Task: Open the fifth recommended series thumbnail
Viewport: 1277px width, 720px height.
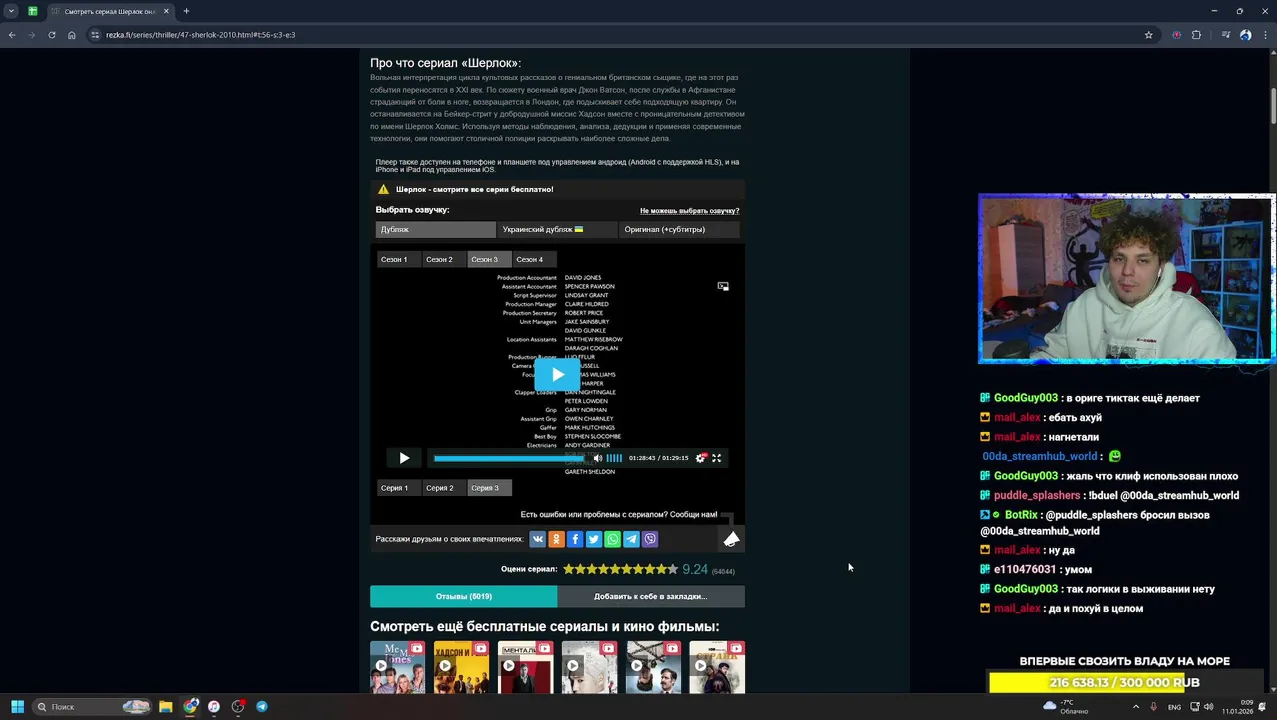Action: tap(653, 667)
